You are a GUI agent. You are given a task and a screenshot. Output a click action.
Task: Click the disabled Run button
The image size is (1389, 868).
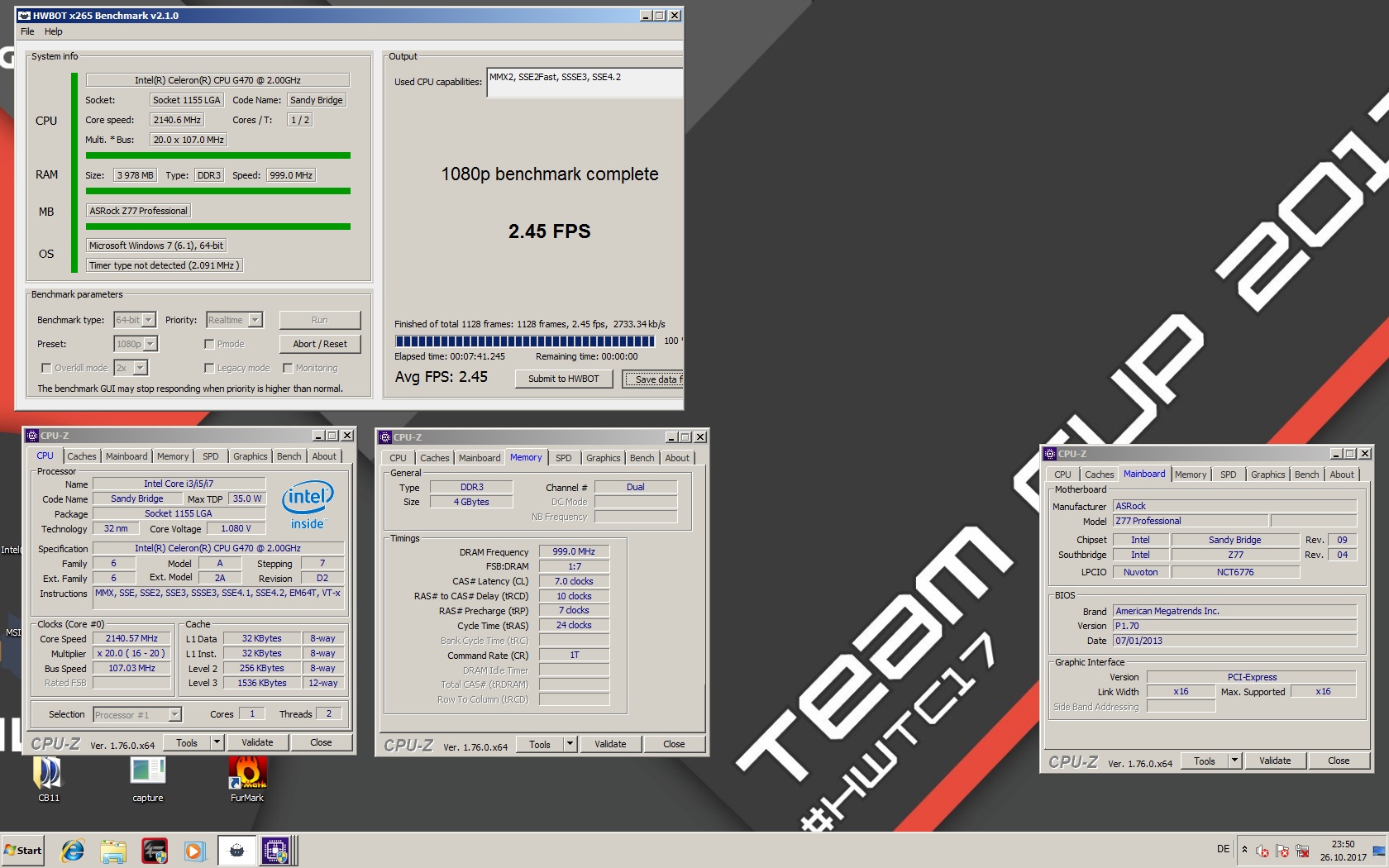pos(320,320)
